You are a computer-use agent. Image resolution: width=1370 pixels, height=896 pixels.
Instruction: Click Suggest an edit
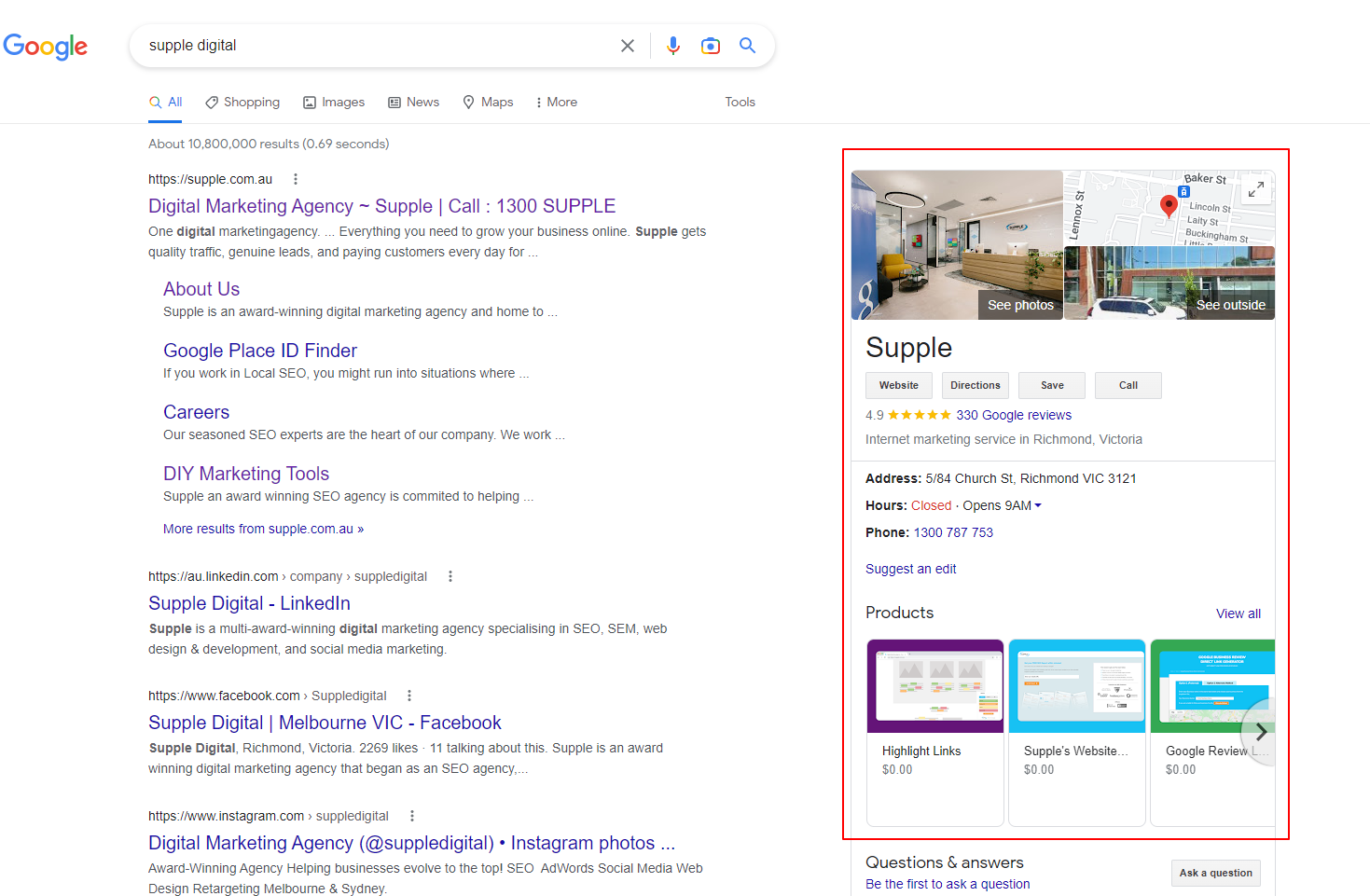pyautogui.click(x=911, y=569)
